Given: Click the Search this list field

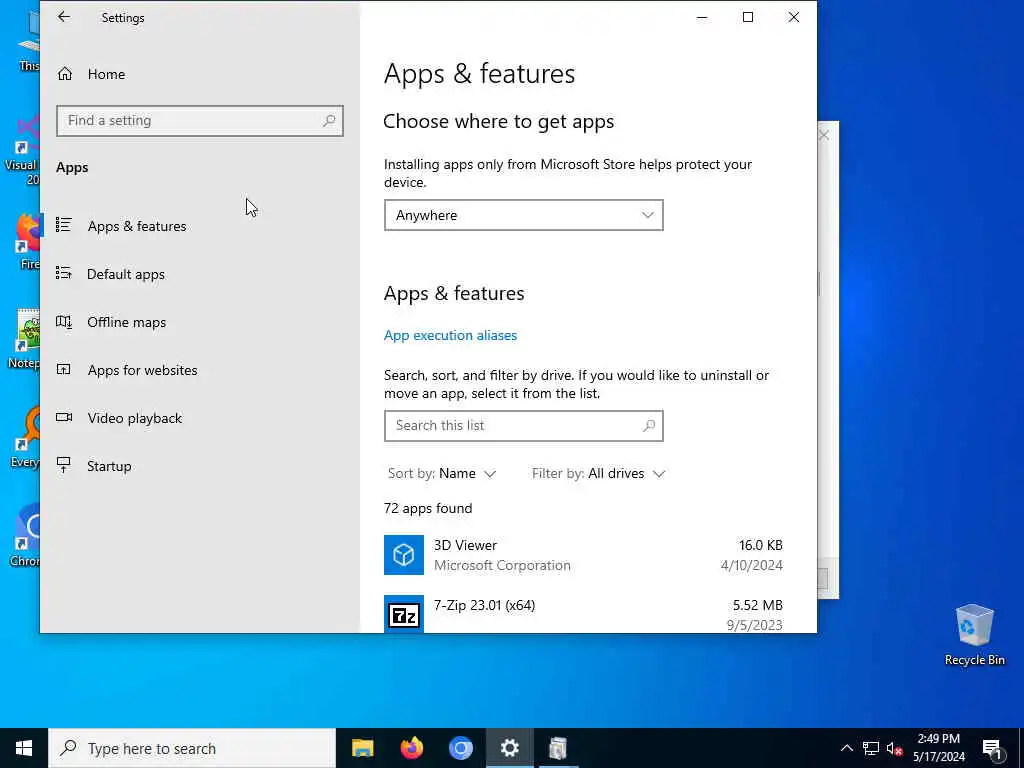Looking at the screenshot, I should (524, 426).
